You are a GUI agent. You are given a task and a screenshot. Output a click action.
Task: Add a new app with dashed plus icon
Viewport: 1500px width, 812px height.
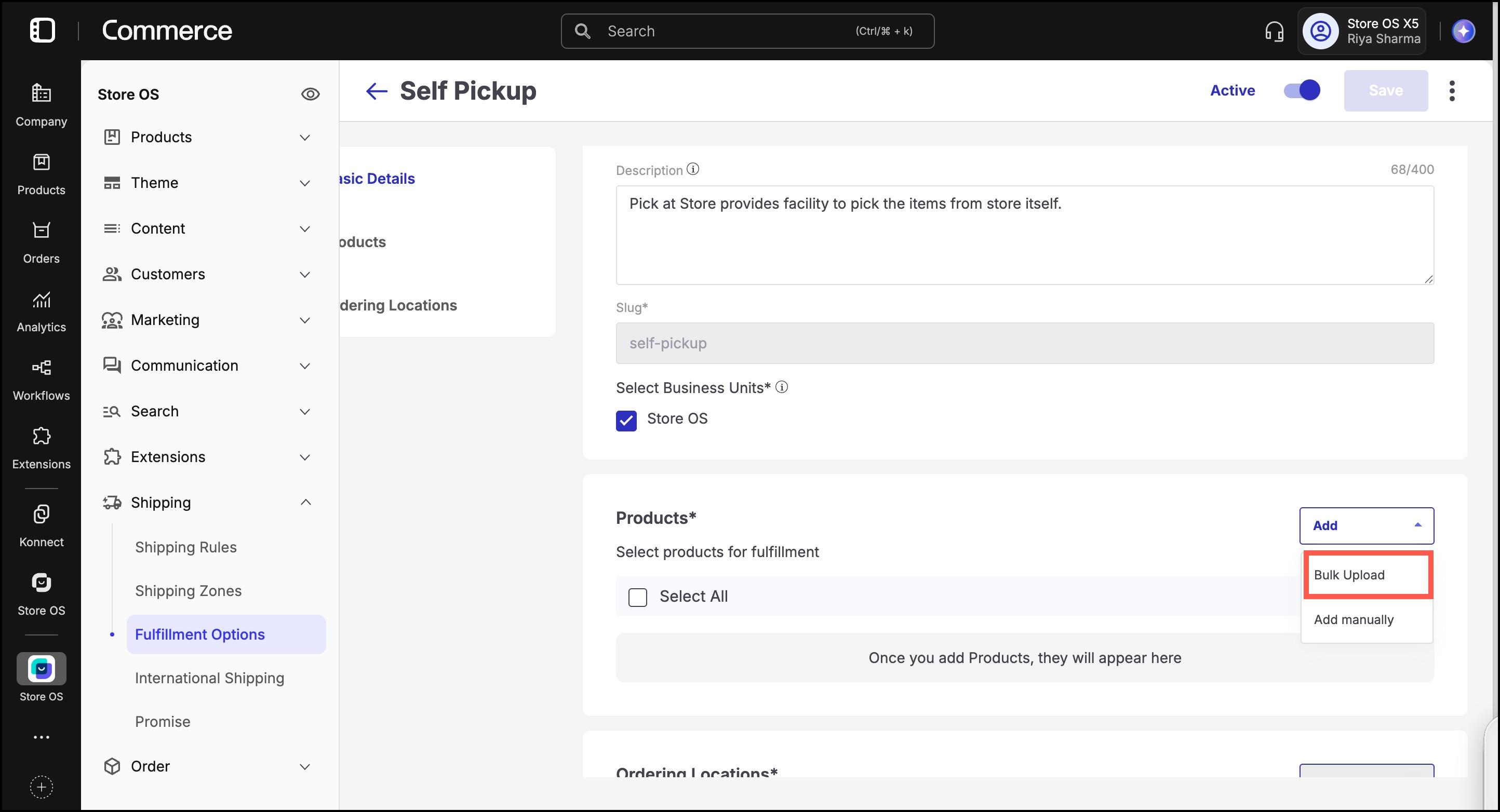tap(42, 788)
